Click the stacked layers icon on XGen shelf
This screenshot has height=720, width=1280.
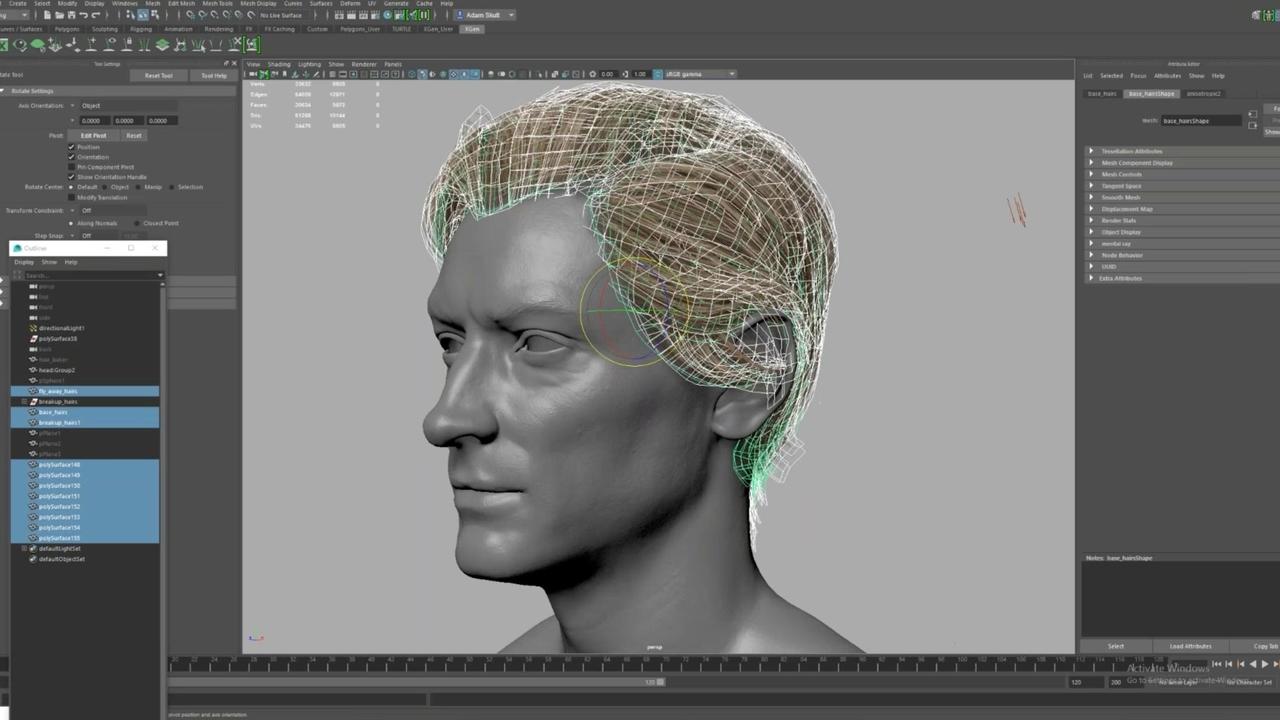[x=162, y=45]
